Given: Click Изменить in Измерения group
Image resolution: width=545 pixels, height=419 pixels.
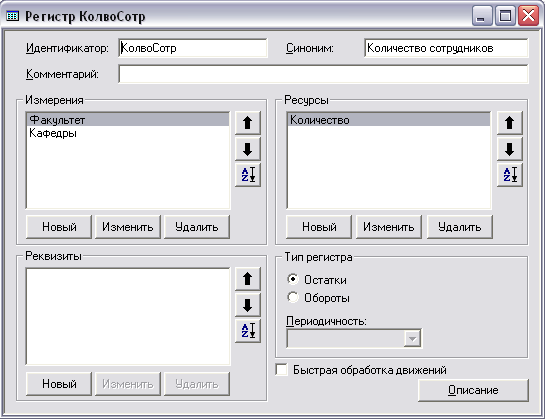Looking at the screenshot, I should [128, 227].
